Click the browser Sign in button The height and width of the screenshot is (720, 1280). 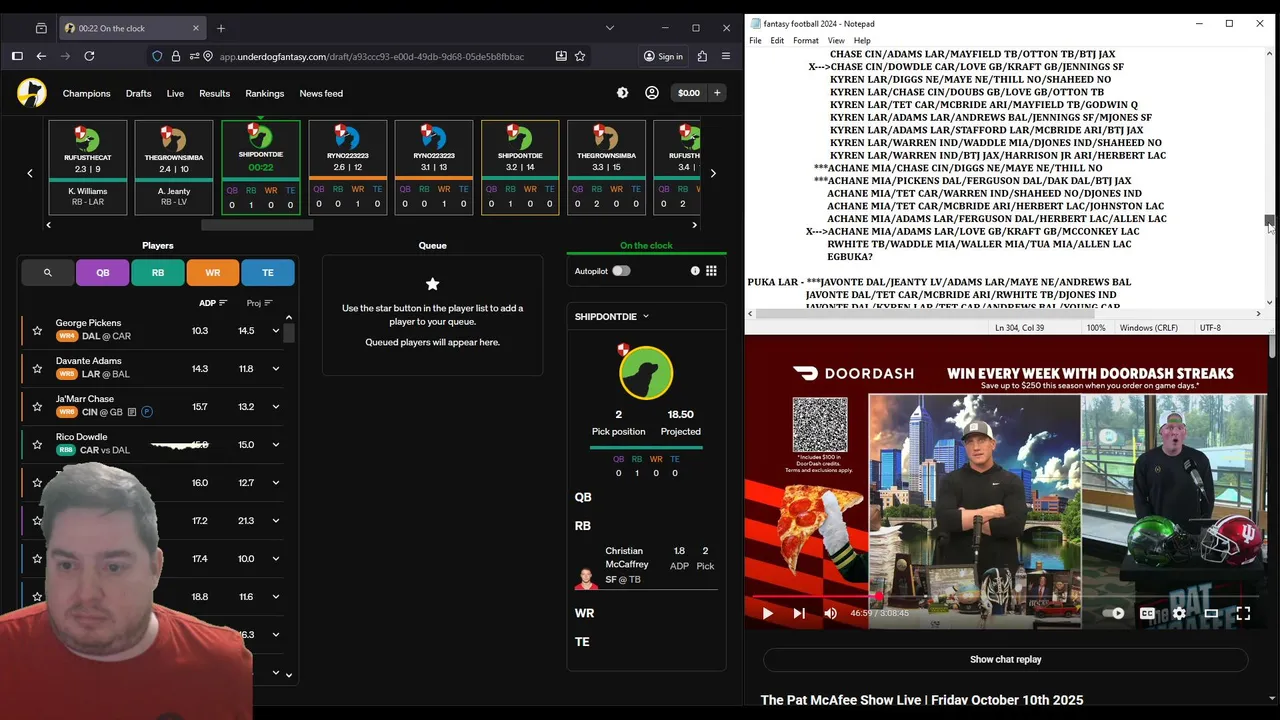(x=663, y=57)
